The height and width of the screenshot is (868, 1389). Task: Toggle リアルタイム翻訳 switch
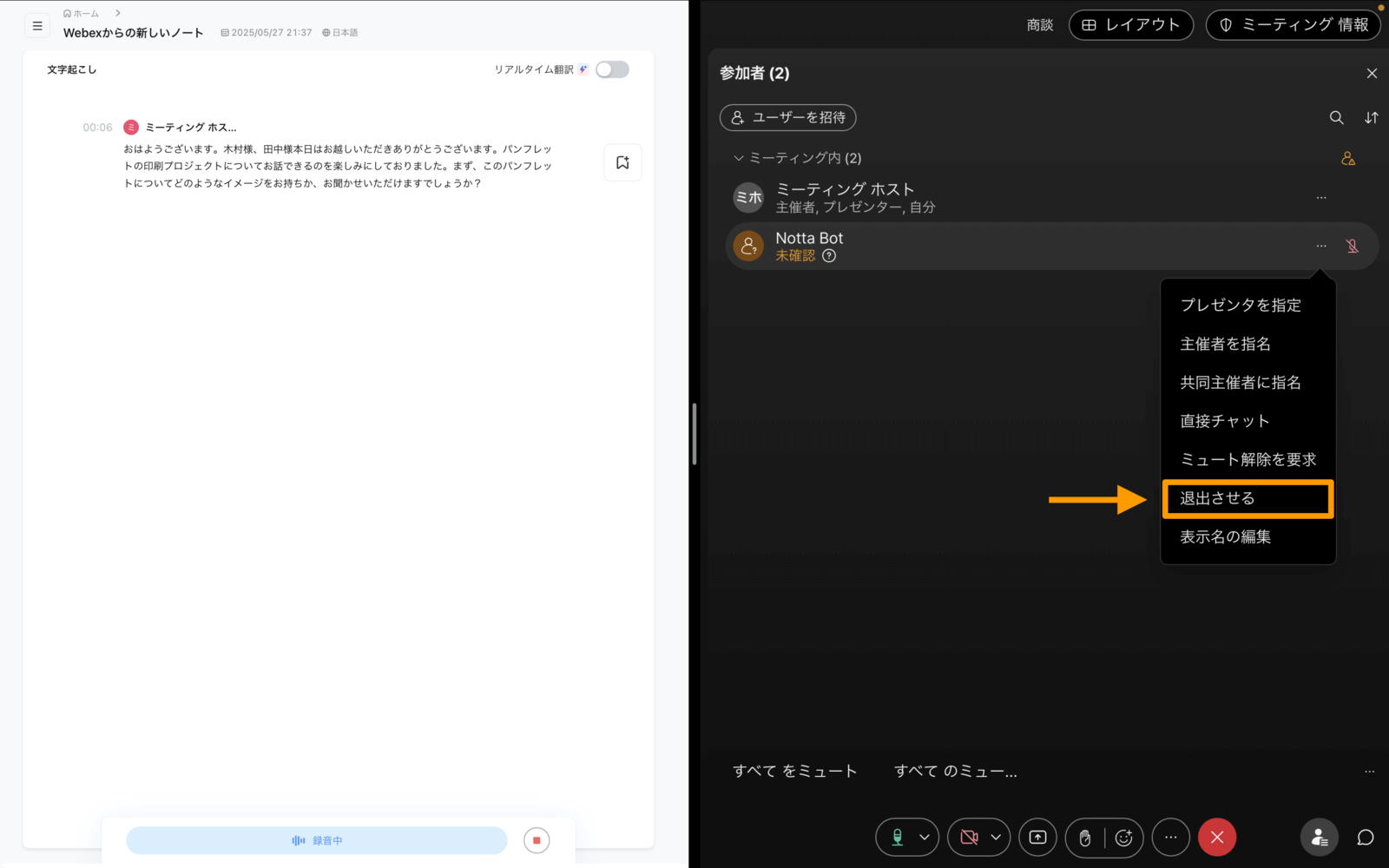[x=612, y=69]
